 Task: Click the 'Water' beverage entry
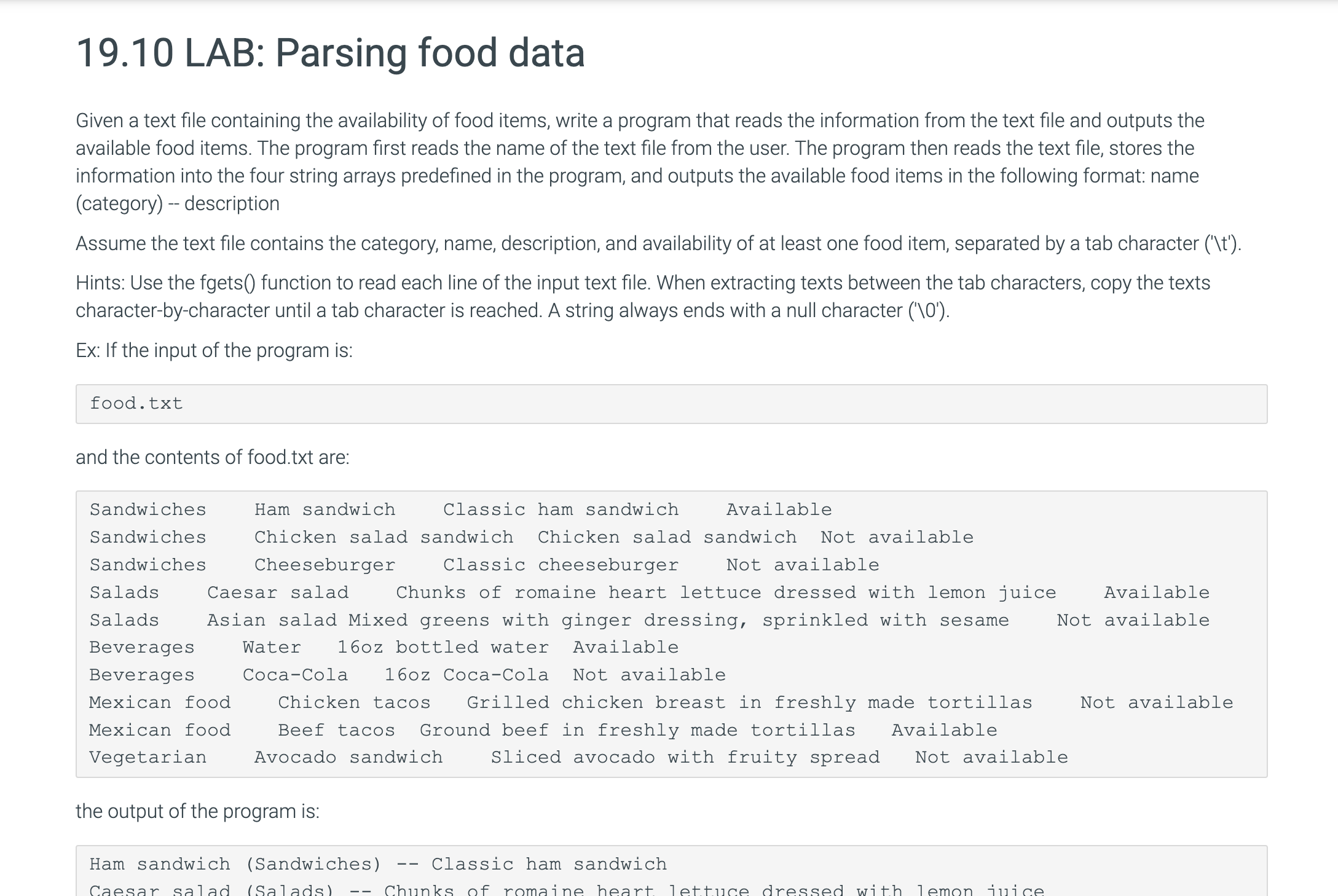tap(272, 648)
